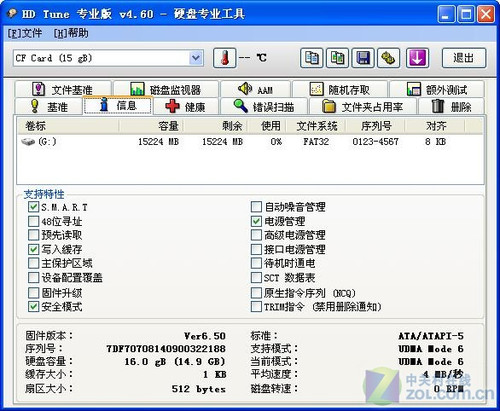This screenshot has width=500, height=411.
Task: Toggle the 固件升级 checkbox
Action: tap(33, 293)
